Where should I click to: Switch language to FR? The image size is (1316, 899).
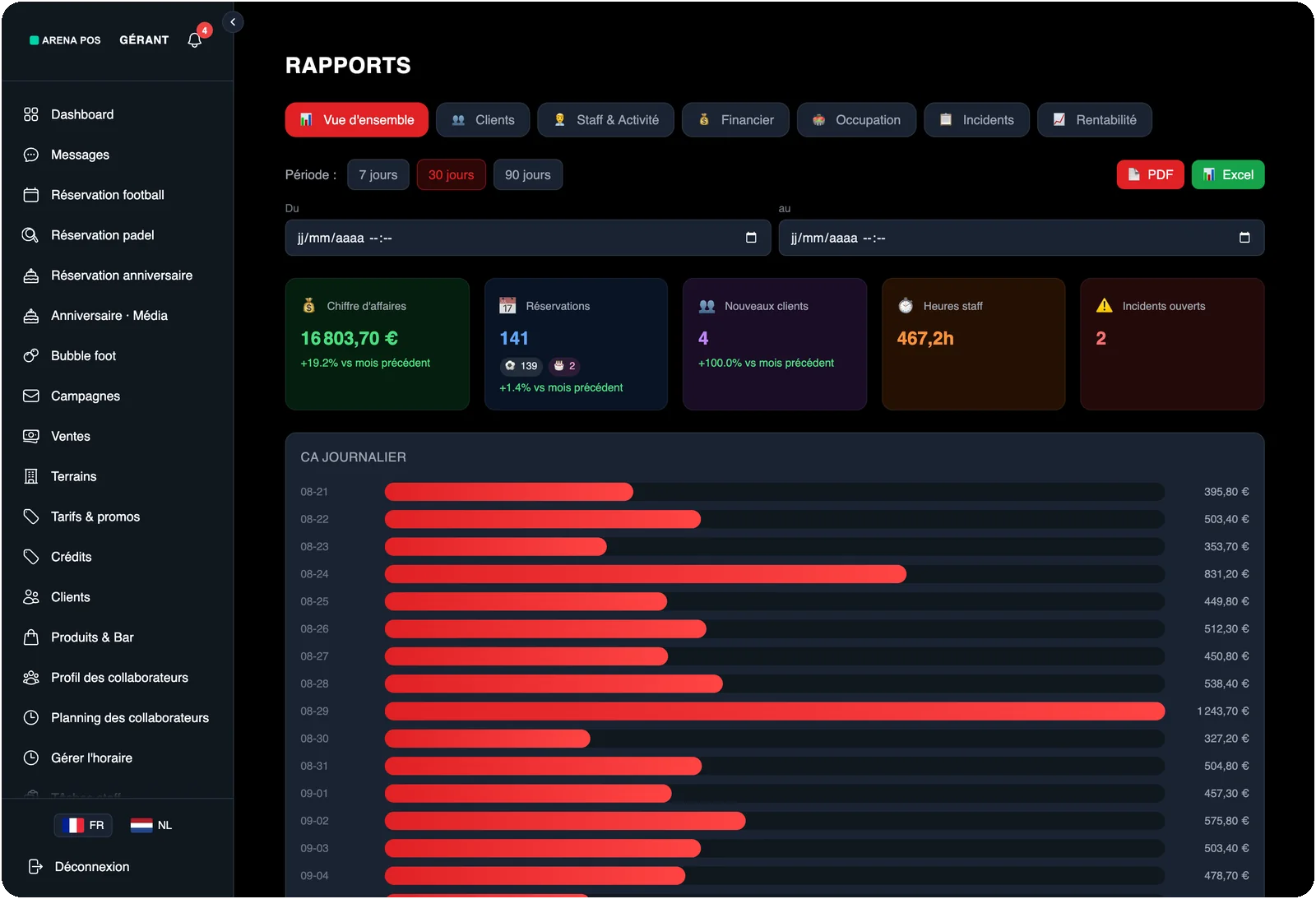[x=83, y=825]
